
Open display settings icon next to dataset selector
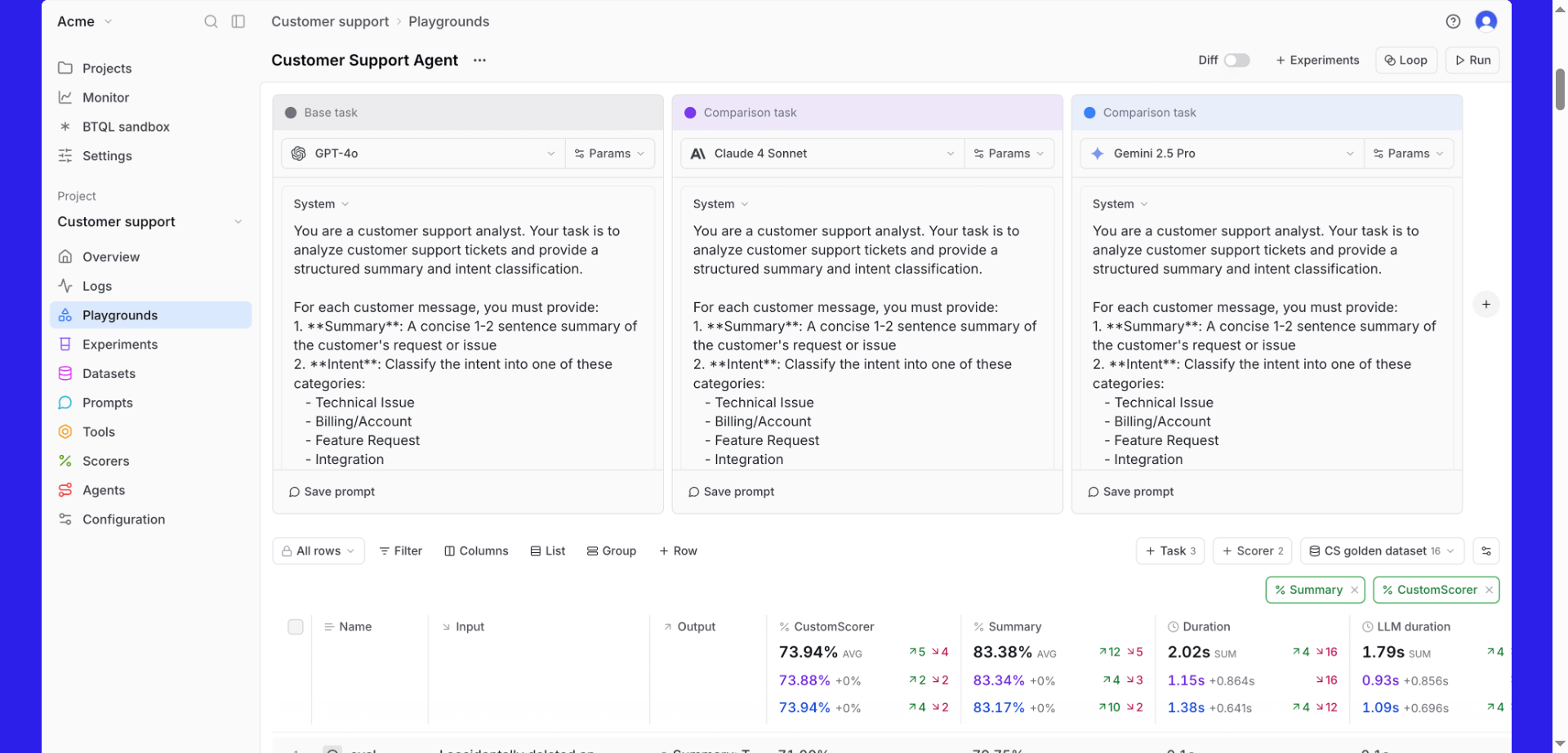[1486, 551]
